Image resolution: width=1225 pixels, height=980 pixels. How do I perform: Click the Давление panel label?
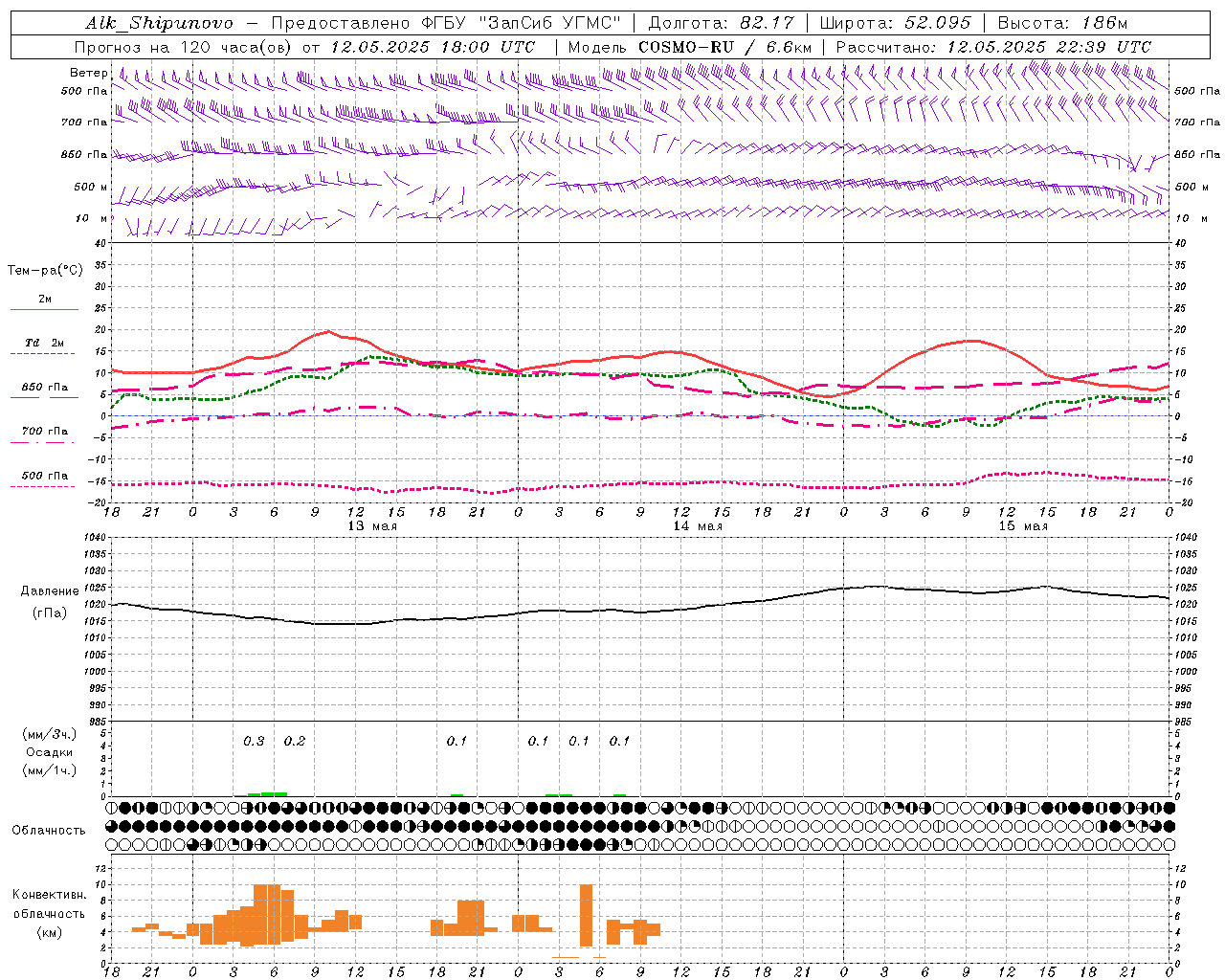[x=50, y=590]
